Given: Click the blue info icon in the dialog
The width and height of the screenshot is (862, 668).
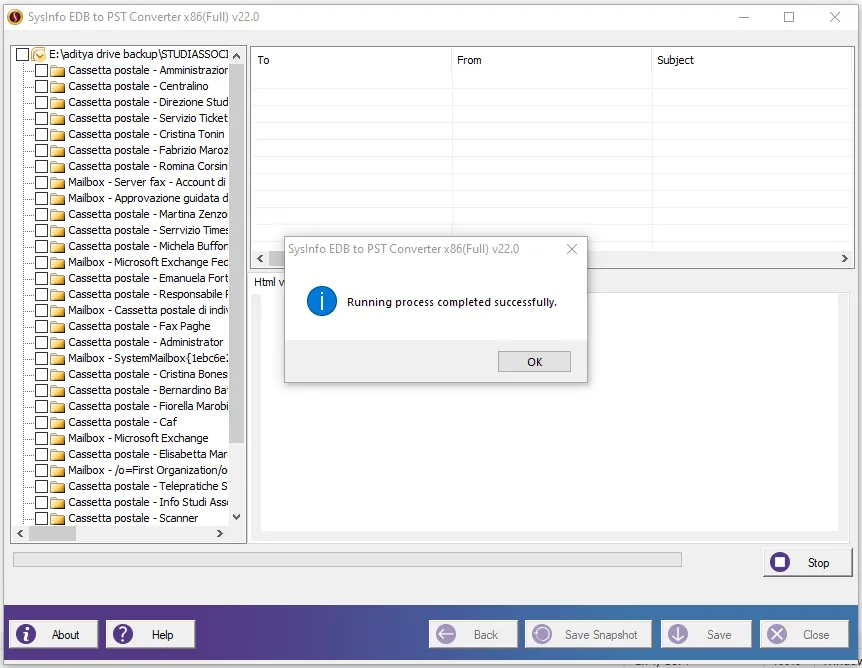Looking at the screenshot, I should click(322, 301).
